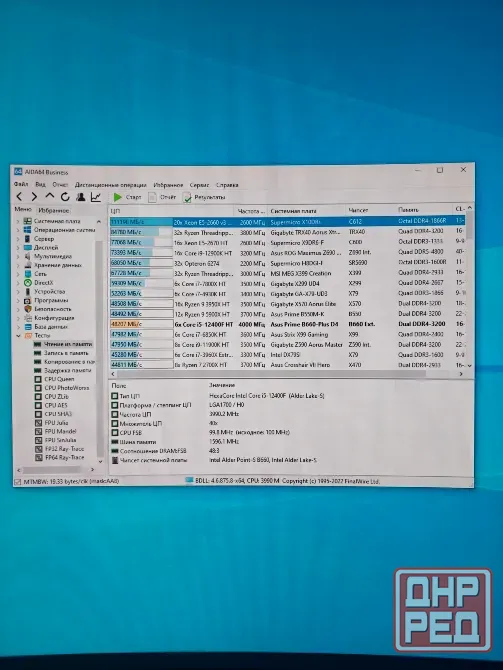Click the Refresh toolbar icon
The width and height of the screenshot is (503, 670).
click(65, 197)
